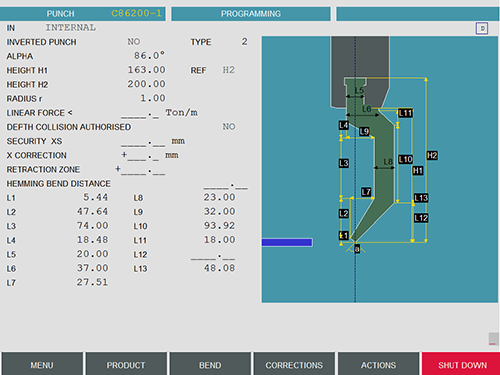The height and width of the screenshot is (375, 500).
Task: Click the small D icon at top right
Action: tap(482, 28)
